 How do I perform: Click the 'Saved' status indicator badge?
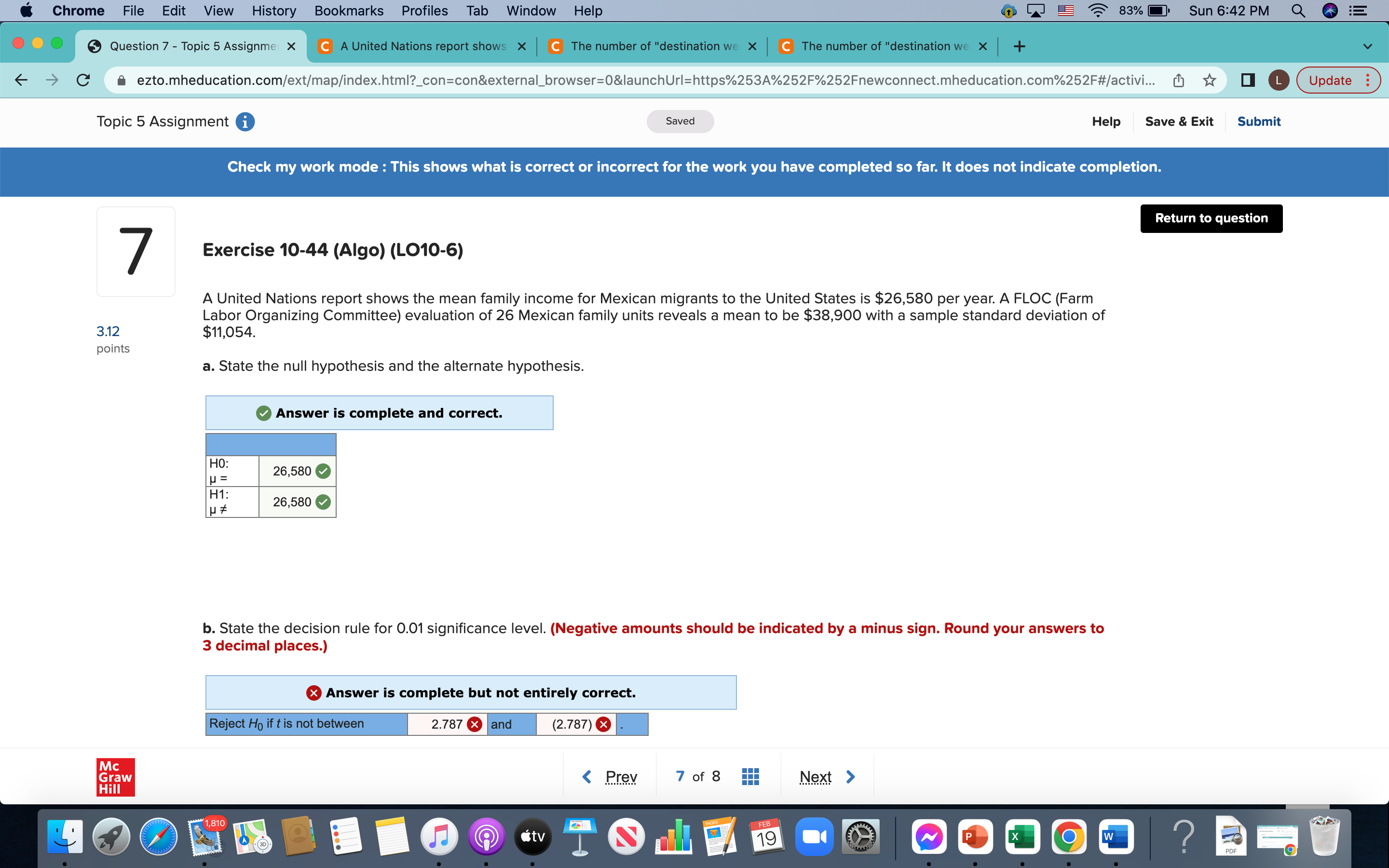pos(681,121)
